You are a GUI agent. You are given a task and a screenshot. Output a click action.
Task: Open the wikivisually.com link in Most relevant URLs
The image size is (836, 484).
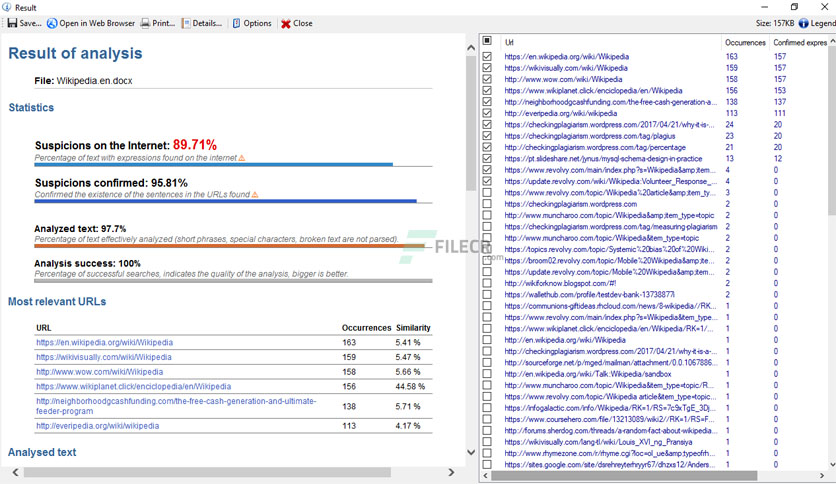tap(103, 357)
